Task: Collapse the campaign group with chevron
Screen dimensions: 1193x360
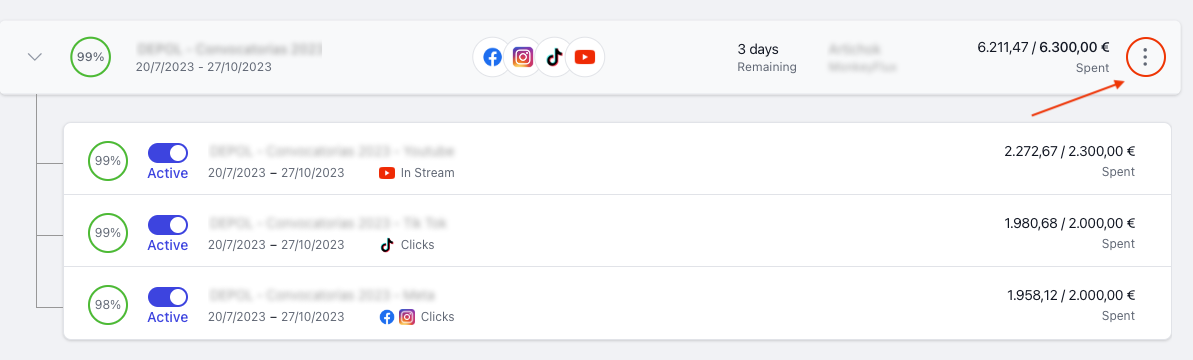Action: tap(34, 57)
